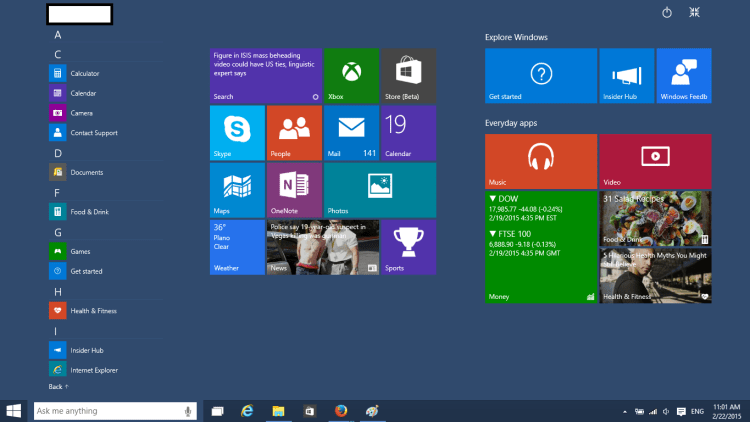Viewport: 750px width, 422px height.
Task: Open Get started in the app list
Action: (x=105, y=271)
